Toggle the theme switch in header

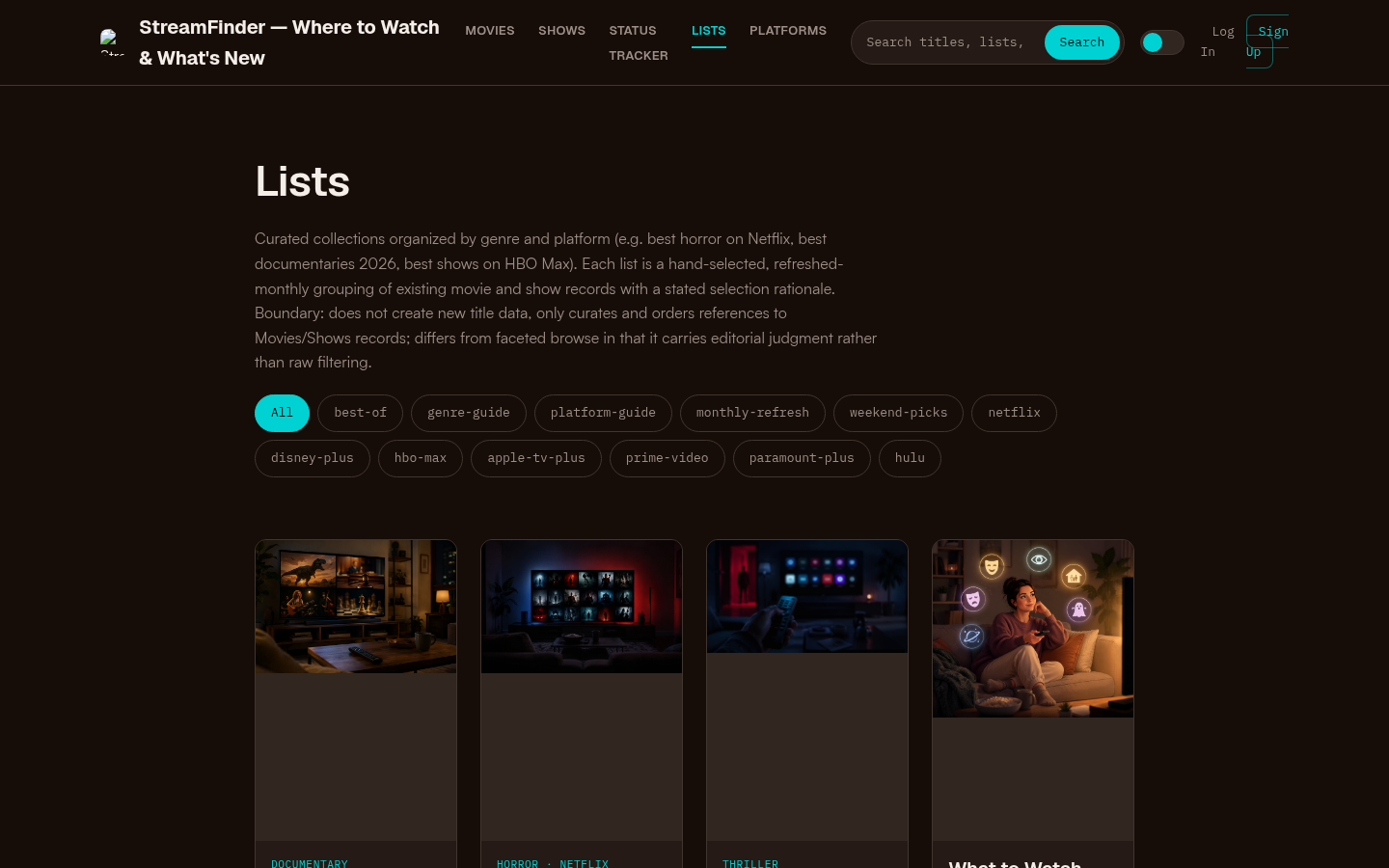tap(1162, 42)
